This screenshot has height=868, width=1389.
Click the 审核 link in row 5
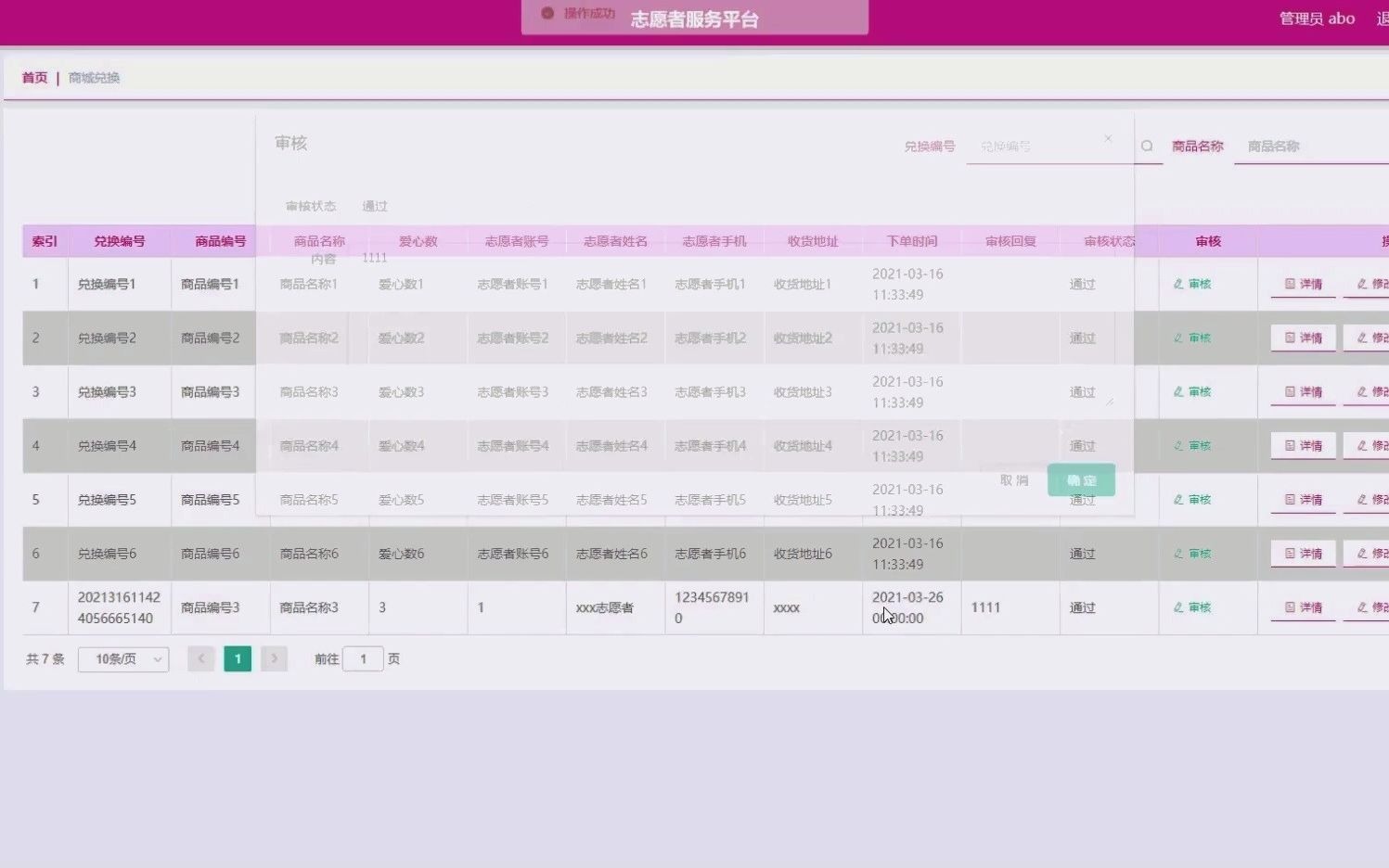tap(1192, 499)
